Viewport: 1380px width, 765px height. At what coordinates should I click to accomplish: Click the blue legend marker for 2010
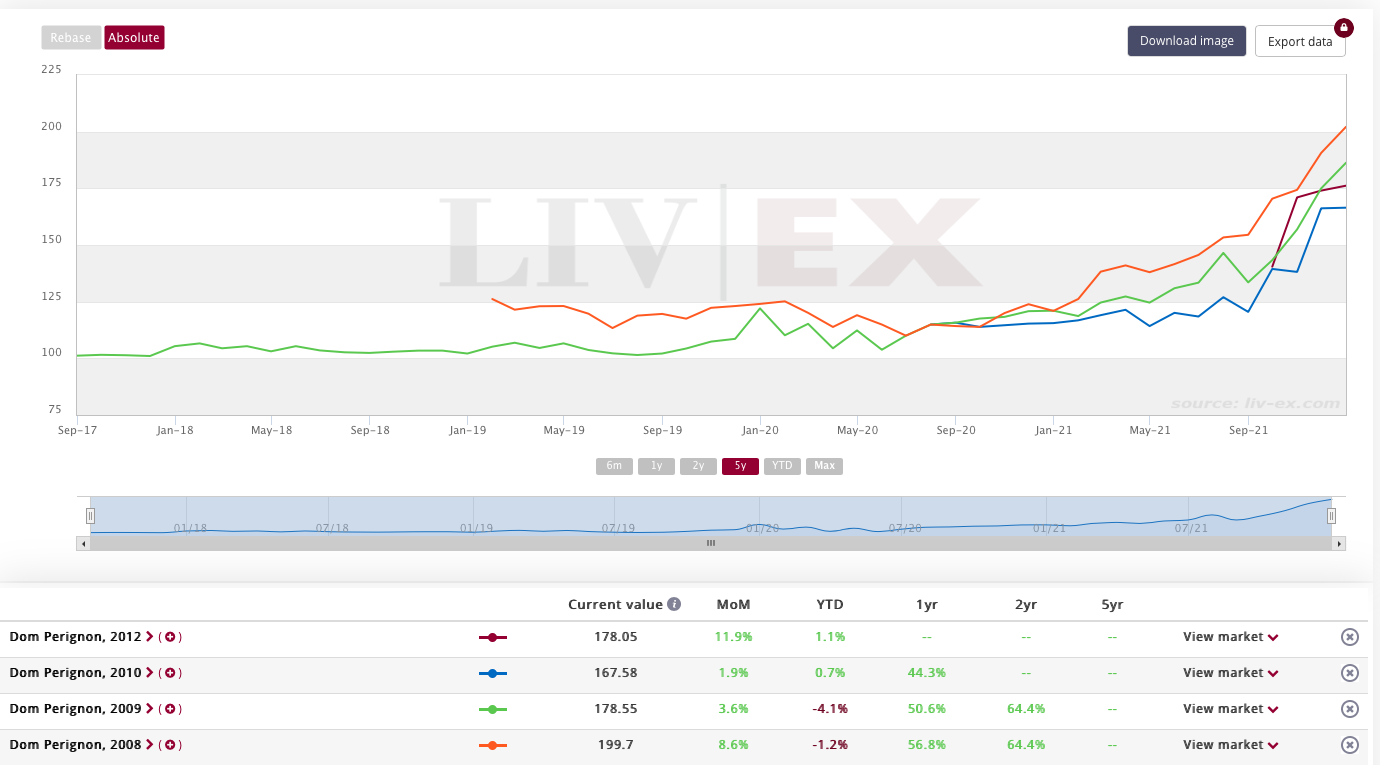493,673
